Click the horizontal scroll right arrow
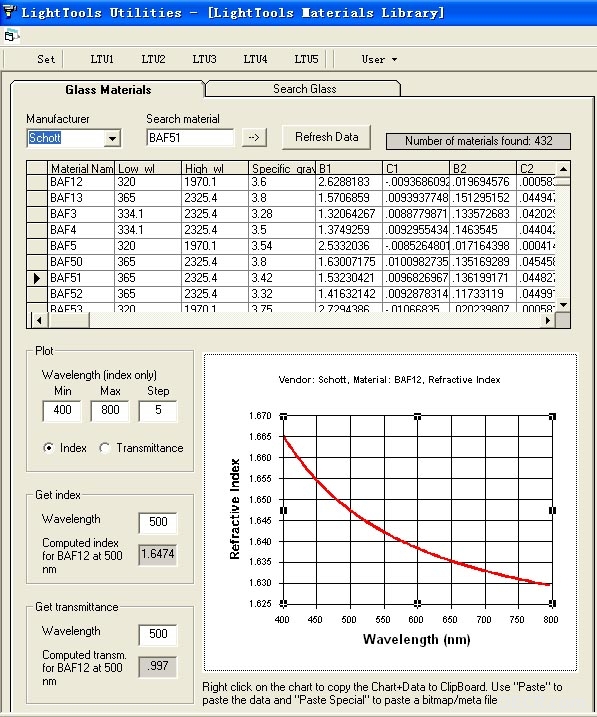597x717 pixels. click(x=547, y=320)
